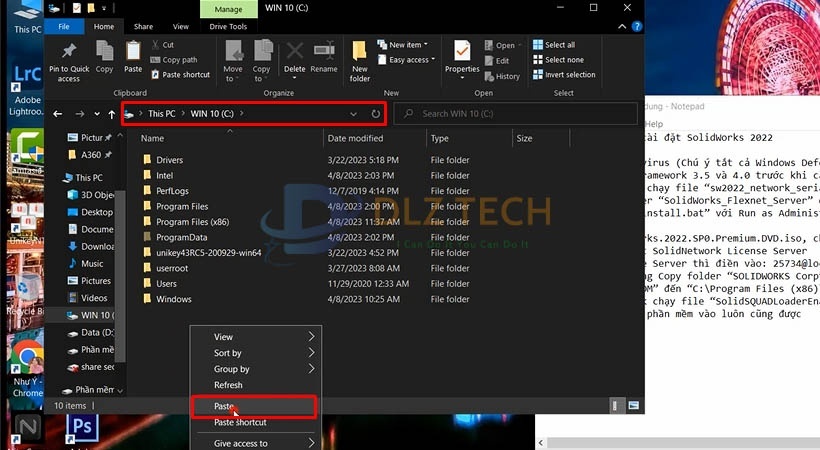Open the History ribbon button
The height and width of the screenshot is (450, 820).
click(502, 76)
